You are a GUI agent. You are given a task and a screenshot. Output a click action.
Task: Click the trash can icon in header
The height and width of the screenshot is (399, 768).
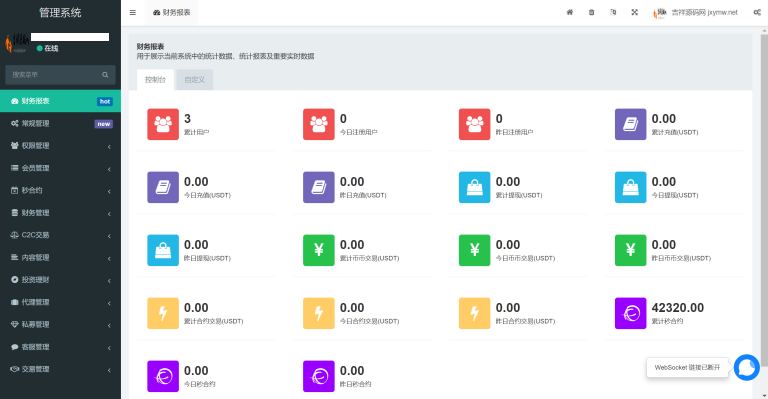click(591, 12)
